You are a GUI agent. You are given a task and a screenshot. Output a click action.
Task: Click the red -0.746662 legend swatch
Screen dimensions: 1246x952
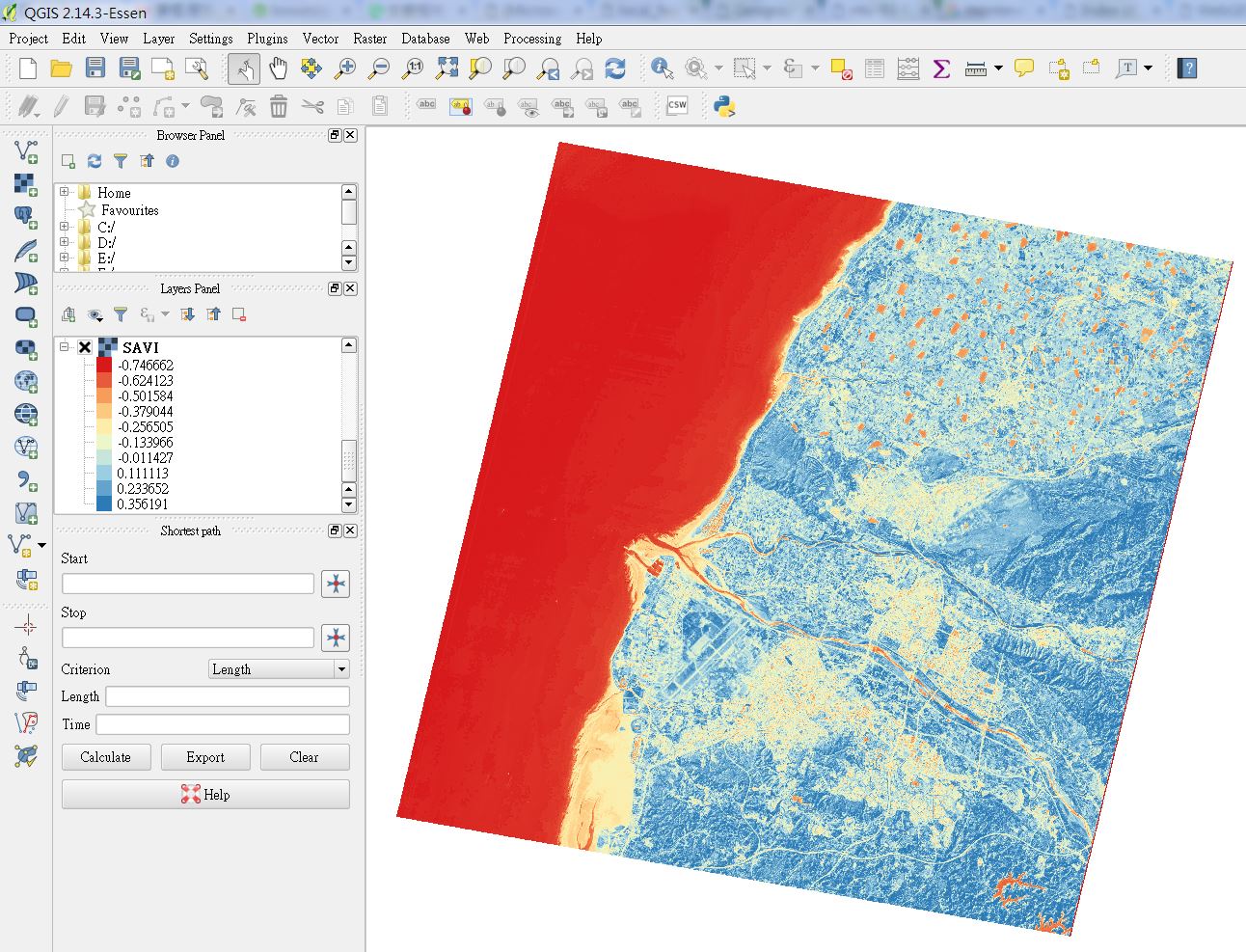pyautogui.click(x=104, y=365)
